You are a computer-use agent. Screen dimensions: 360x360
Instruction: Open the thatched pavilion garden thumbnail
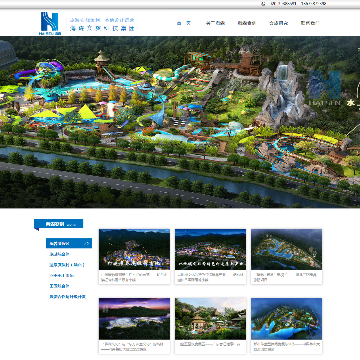(x=210, y=319)
